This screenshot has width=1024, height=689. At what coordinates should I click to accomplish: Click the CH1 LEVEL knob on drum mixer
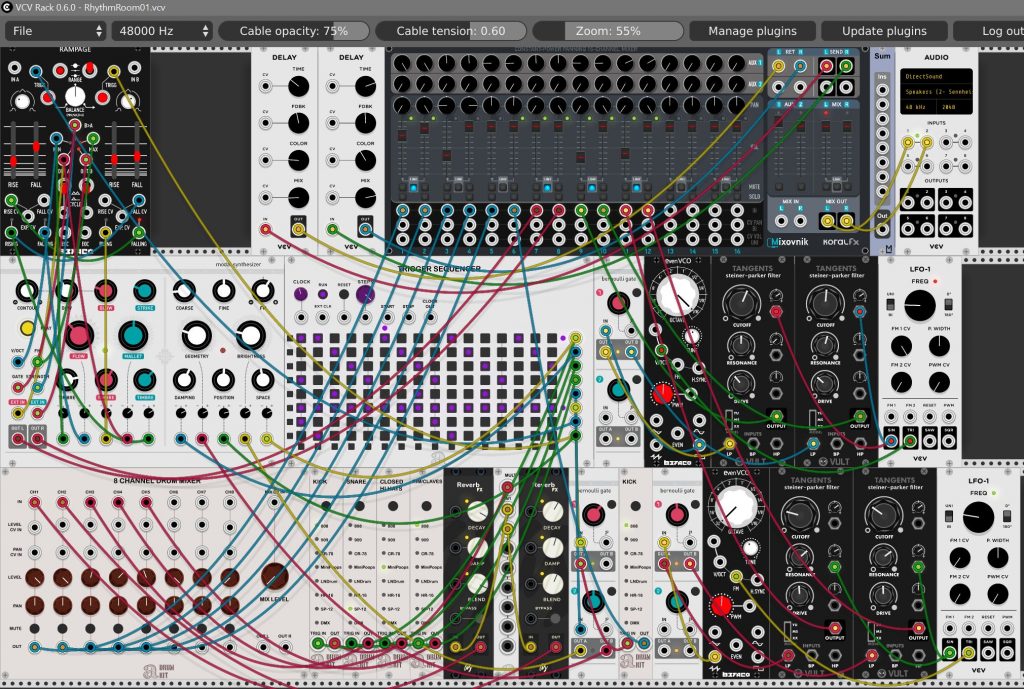[x=34, y=577]
